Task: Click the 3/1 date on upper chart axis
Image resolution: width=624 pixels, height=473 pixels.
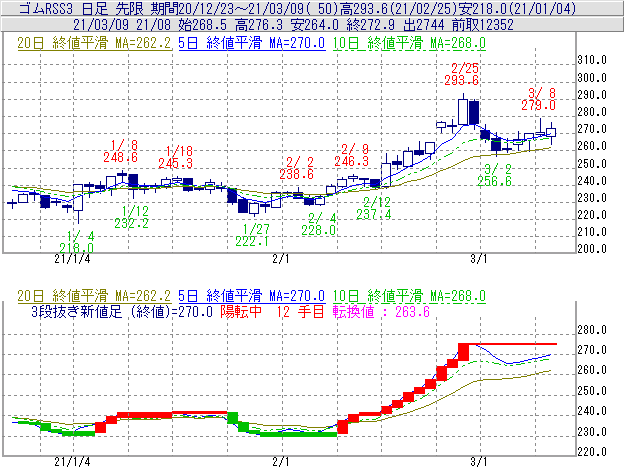Action: [x=479, y=259]
